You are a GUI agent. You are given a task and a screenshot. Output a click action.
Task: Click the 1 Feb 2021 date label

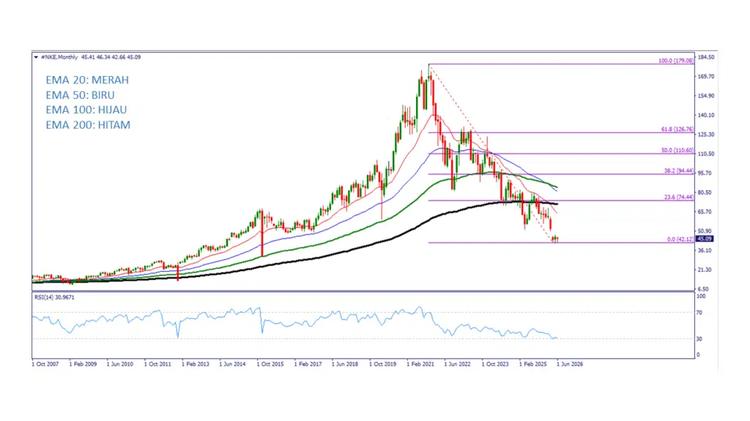(420, 364)
